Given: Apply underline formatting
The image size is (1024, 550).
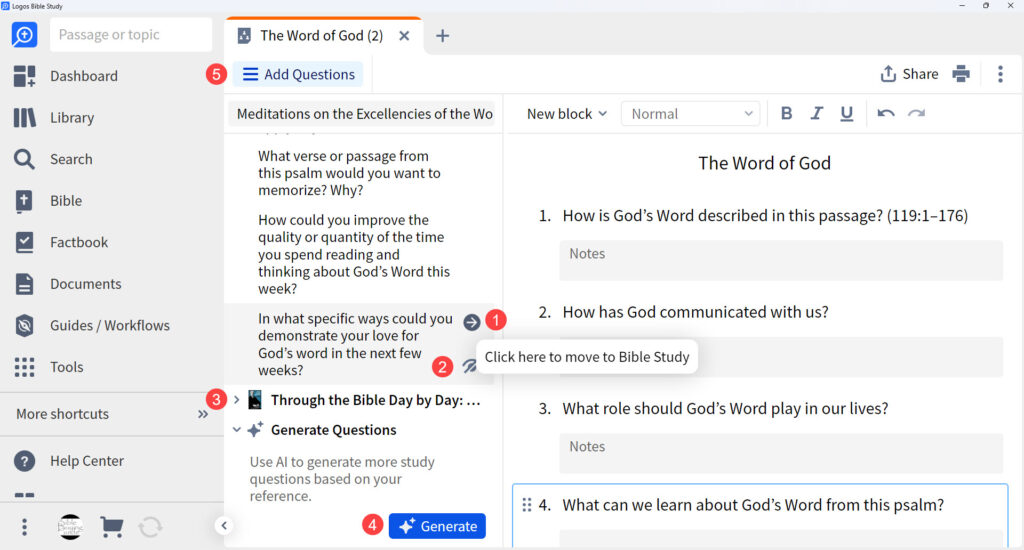Looking at the screenshot, I should (846, 114).
